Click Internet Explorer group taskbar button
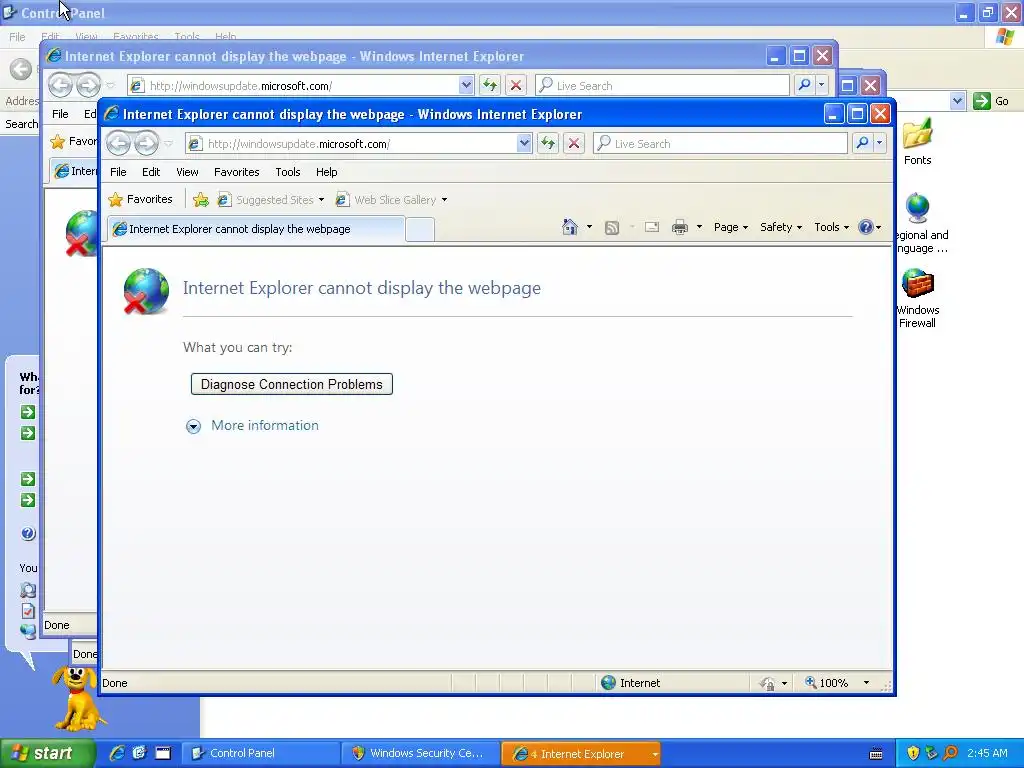1024x768 pixels. [581, 753]
